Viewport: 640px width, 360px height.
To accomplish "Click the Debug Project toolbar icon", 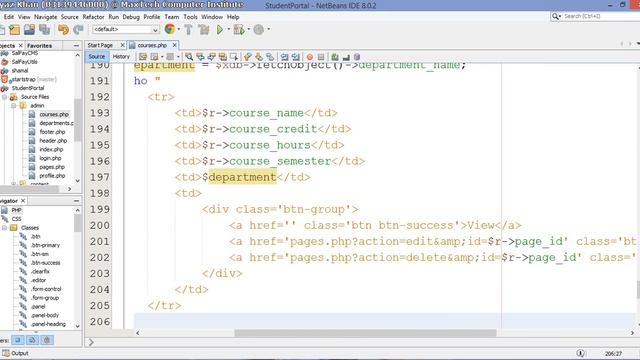I will click(239, 29).
